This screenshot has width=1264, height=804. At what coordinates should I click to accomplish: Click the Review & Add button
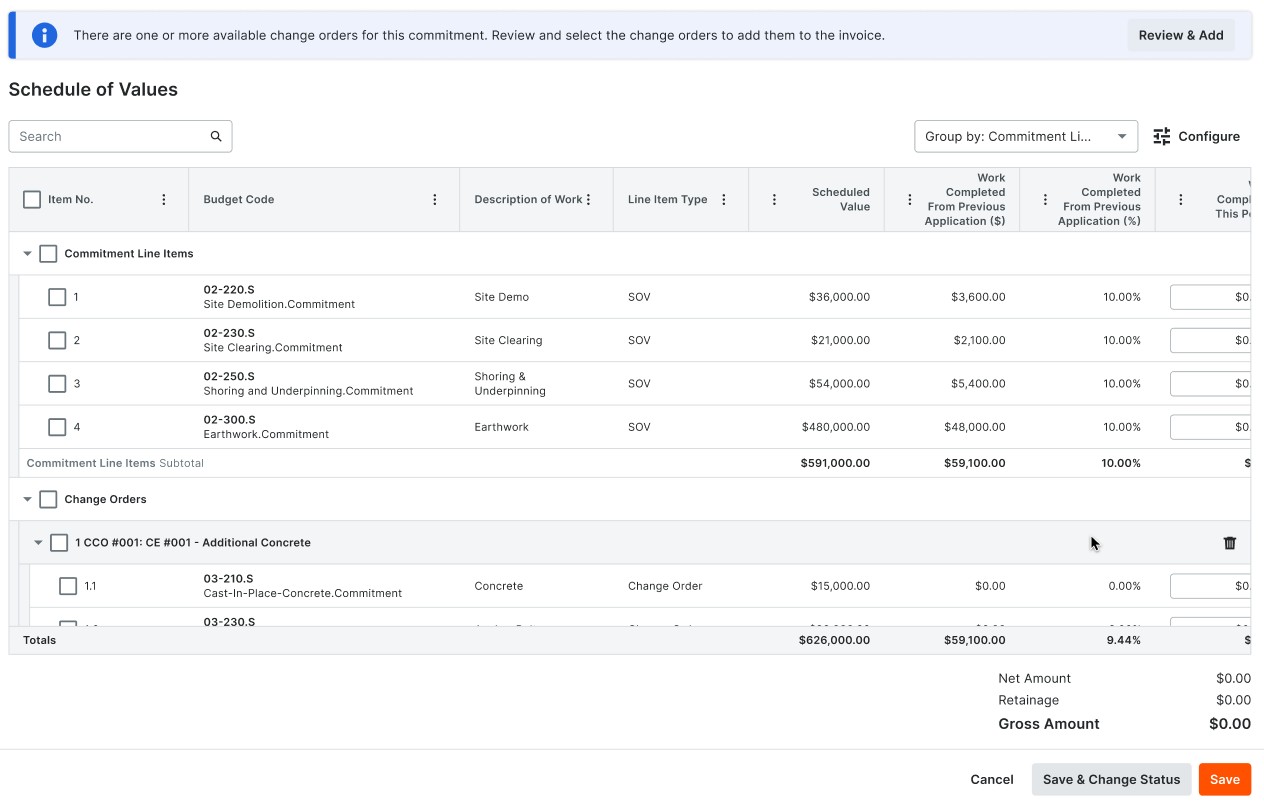[x=1180, y=35]
